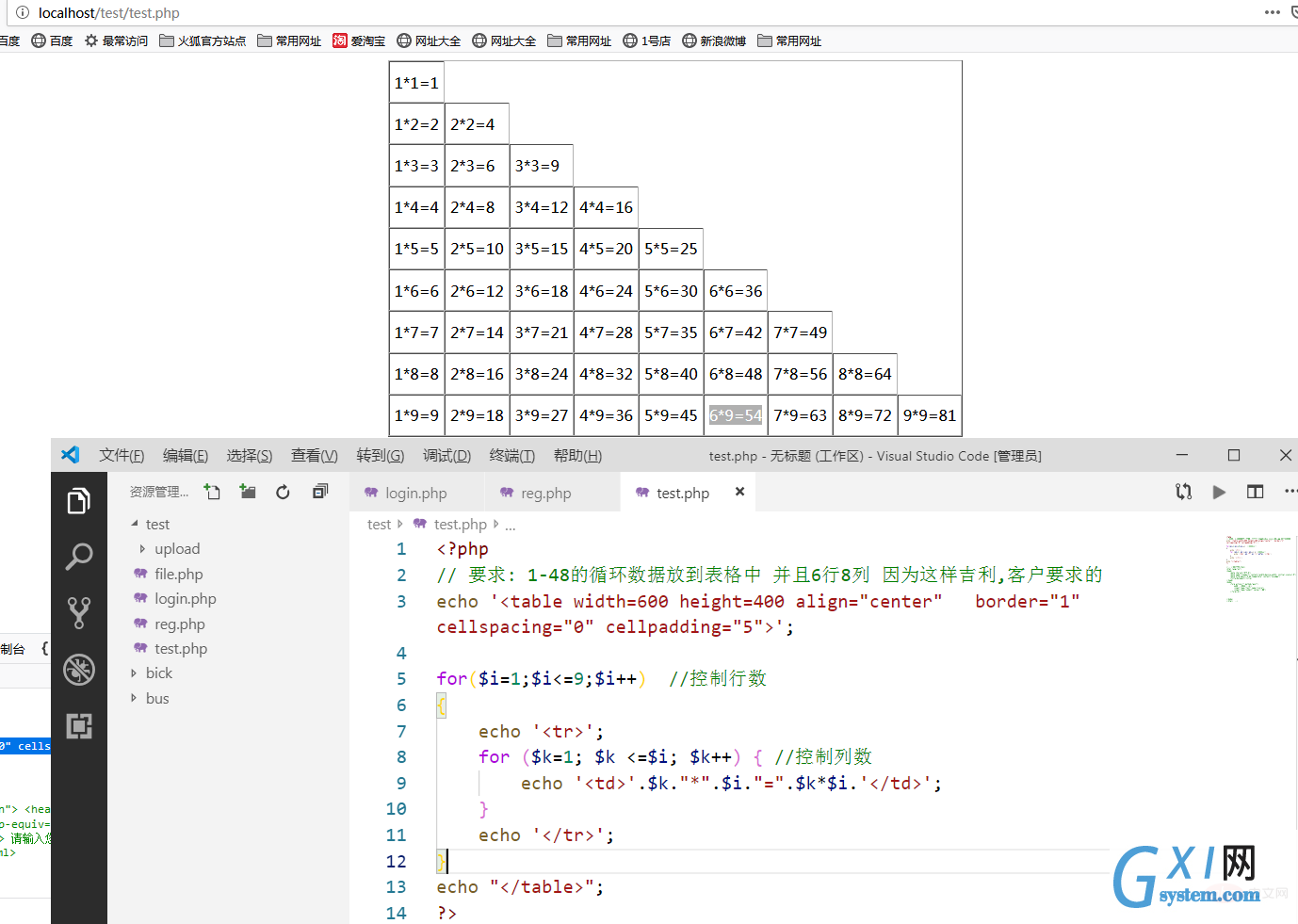The image size is (1298, 924).
Task: Open the first 网址大全 bookmark
Action: 429,41
